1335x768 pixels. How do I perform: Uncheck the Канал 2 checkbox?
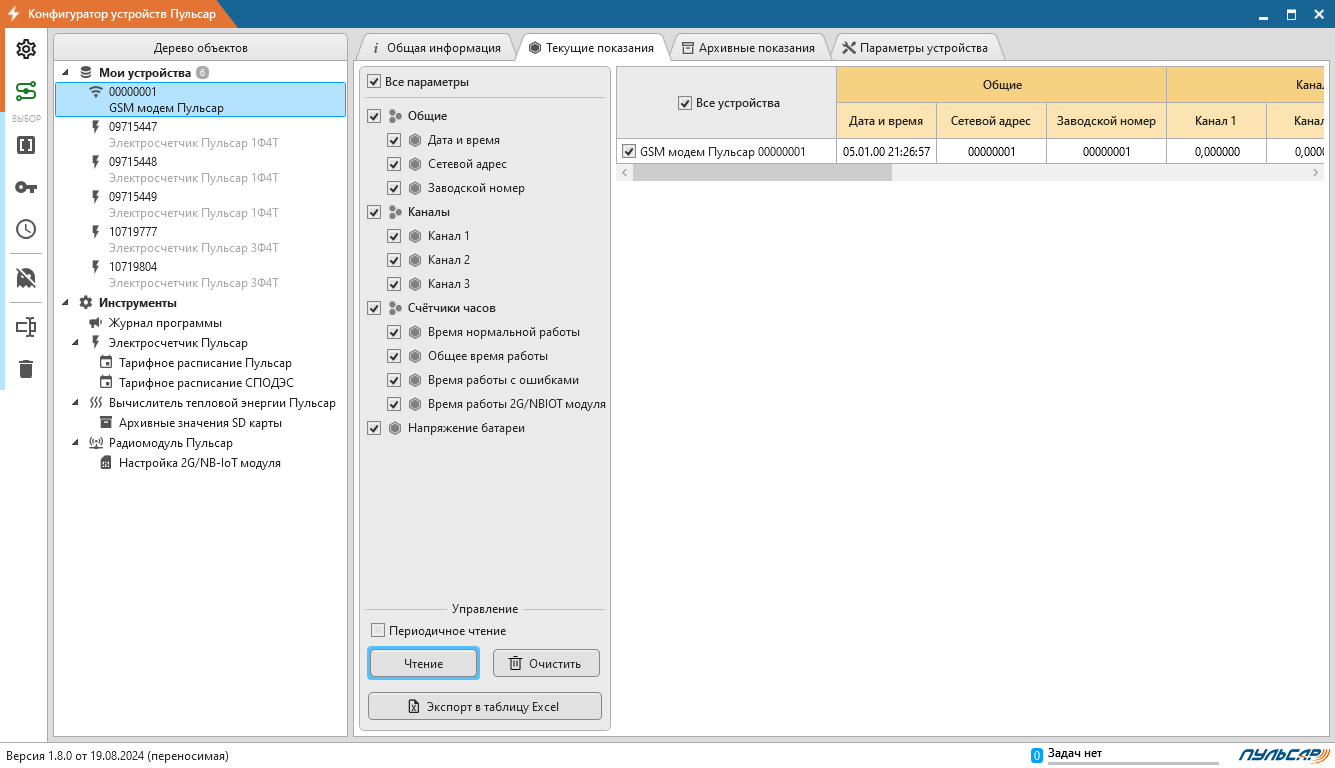pyautogui.click(x=394, y=260)
